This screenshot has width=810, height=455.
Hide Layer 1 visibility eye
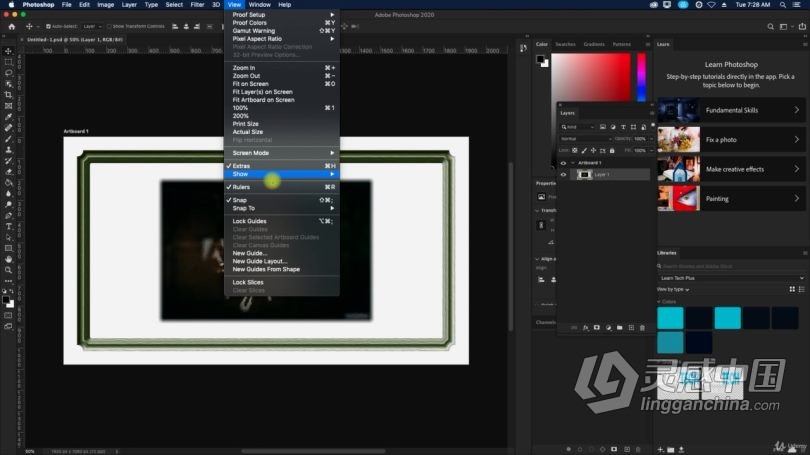[563, 175]
